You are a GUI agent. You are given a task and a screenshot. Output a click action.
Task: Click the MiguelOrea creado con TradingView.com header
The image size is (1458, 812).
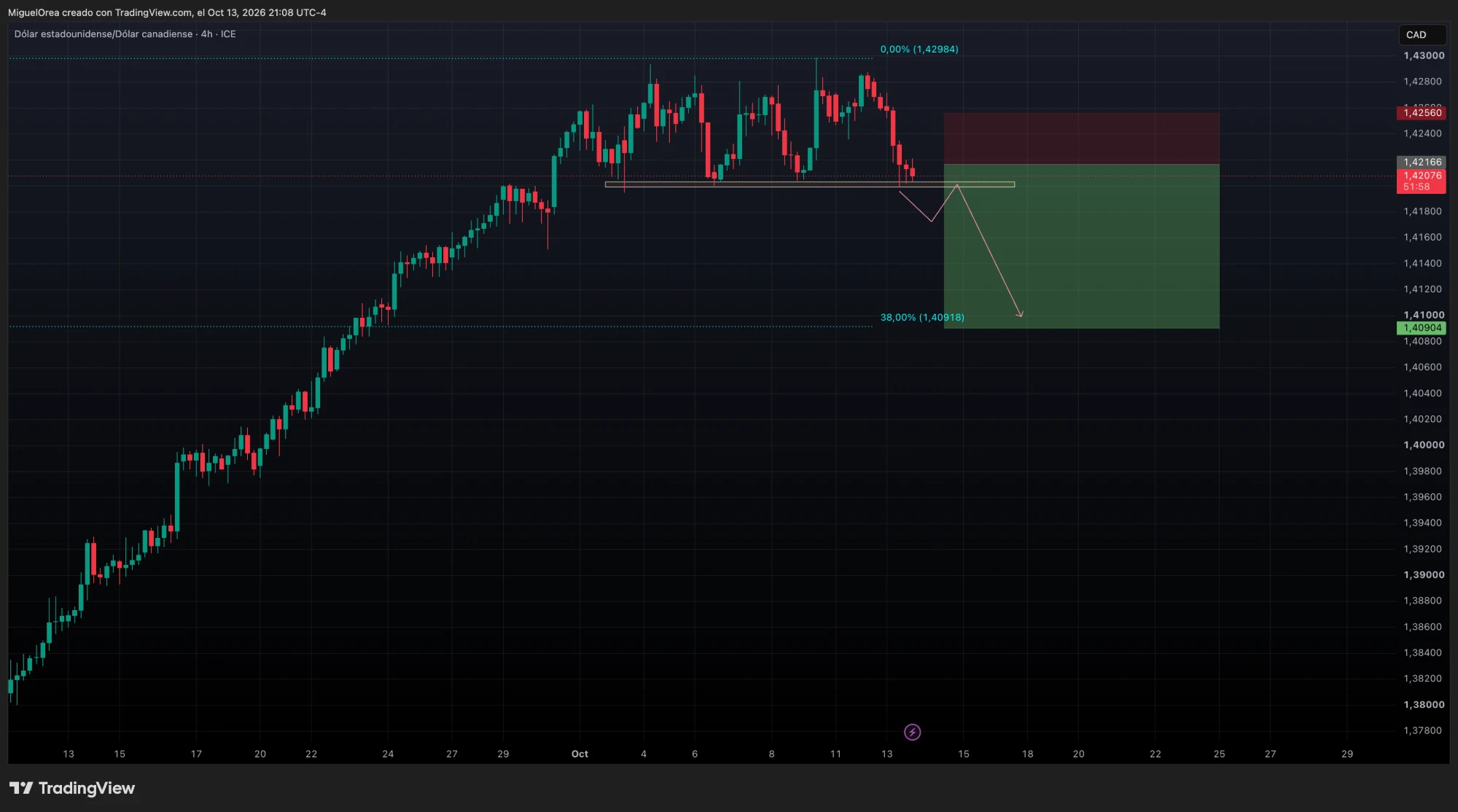point(167,12)
